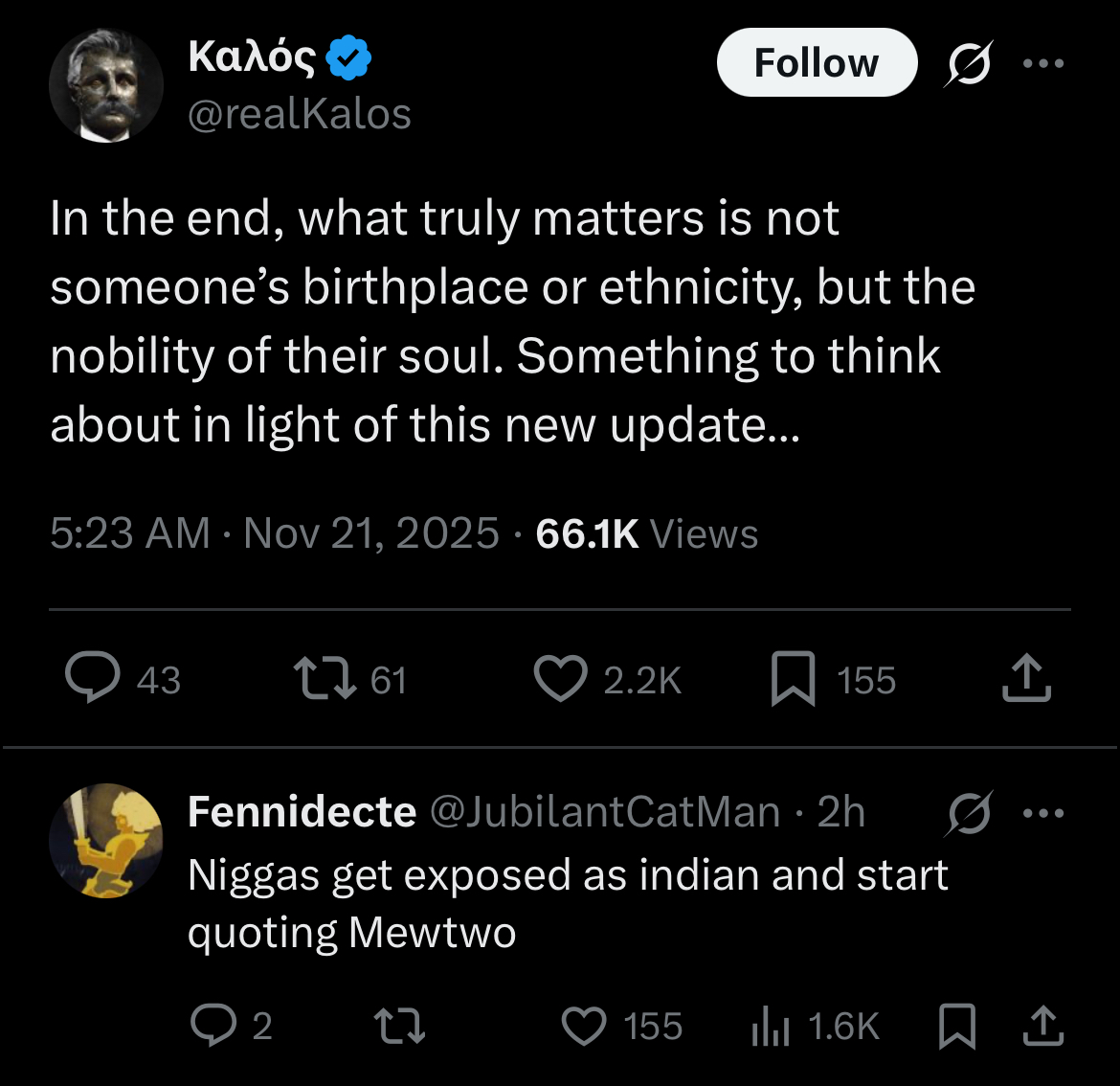Open Grok icon on Fennidecte reply
The image size is (1120, 1086).
click(x=969, y=813)
